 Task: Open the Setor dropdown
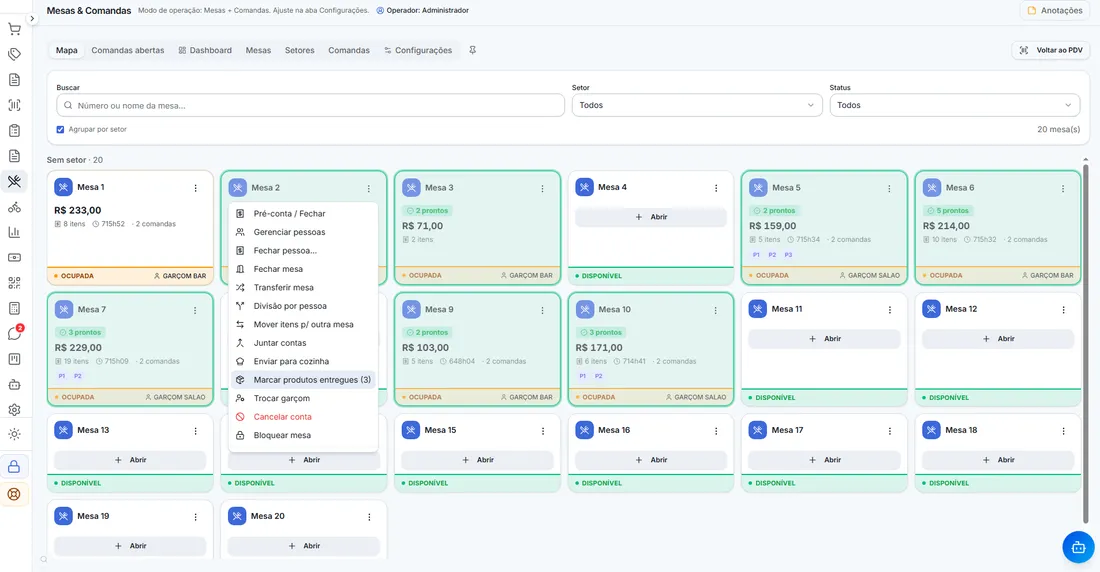[697, 105]
